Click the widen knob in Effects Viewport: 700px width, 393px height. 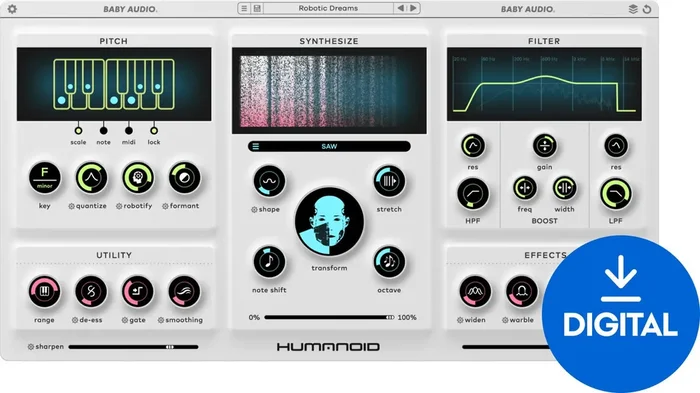(475, 292)
